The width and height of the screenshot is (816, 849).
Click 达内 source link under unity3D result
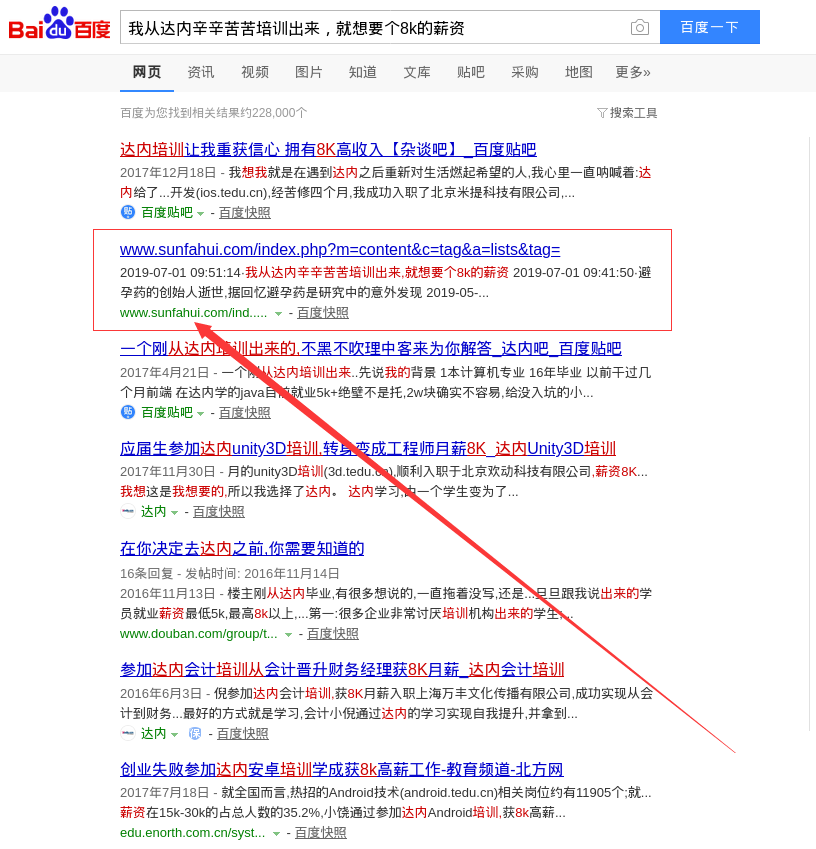154,512
